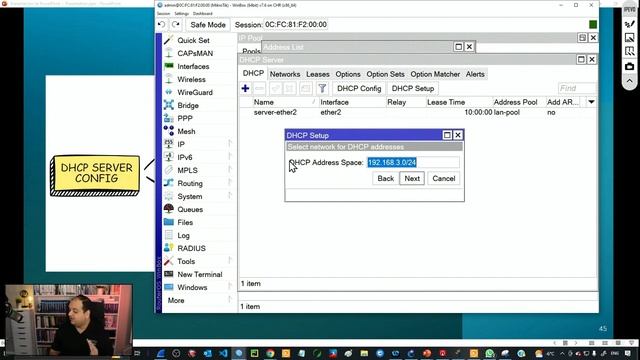This screenshot has height=360, width=640.
Task: Expand the IPv6 submenu
Action: 184,158
